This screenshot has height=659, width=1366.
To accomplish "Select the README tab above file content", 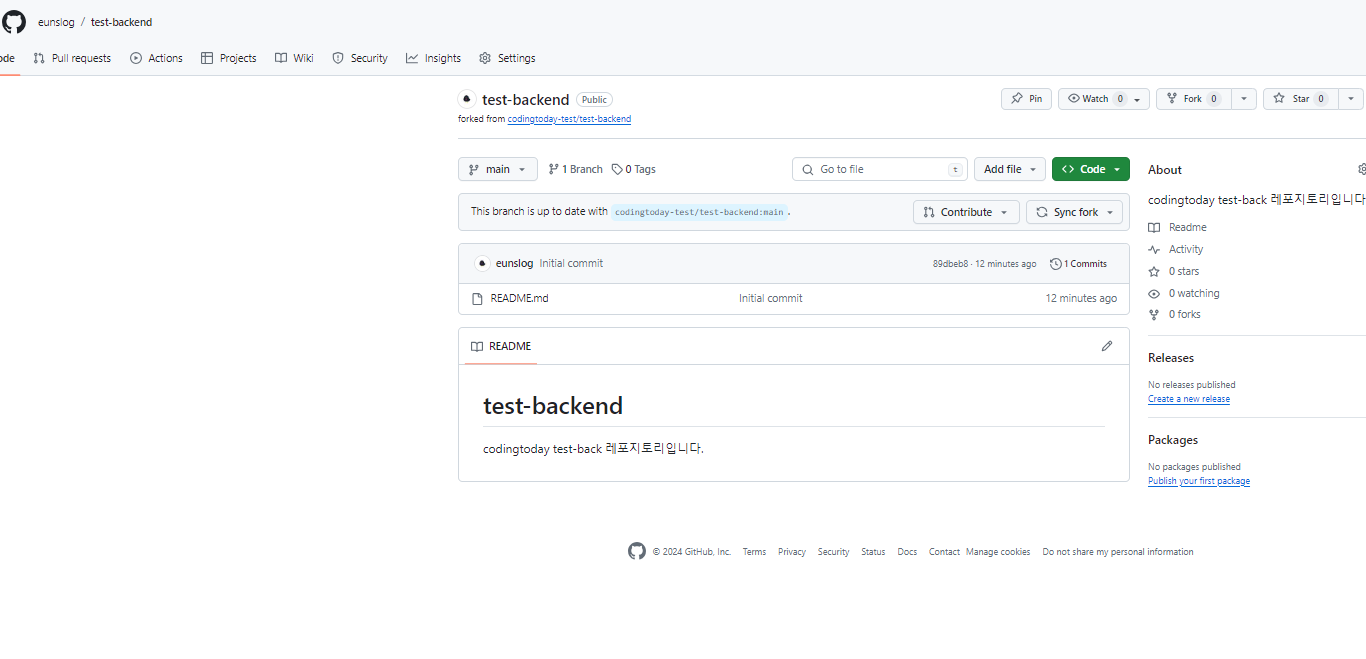I will tap(501, 346).
